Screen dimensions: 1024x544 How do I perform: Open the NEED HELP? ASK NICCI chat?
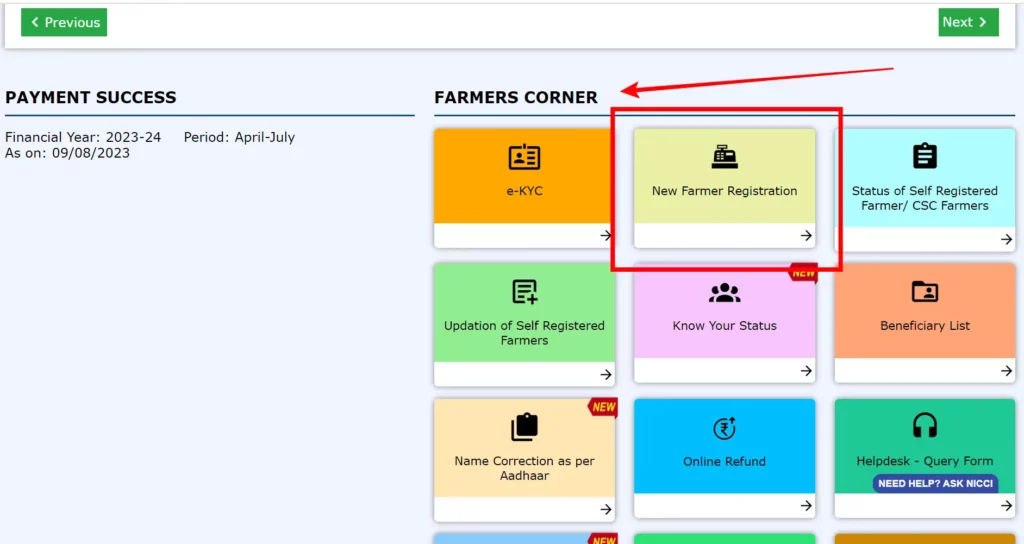coord(935,483)
